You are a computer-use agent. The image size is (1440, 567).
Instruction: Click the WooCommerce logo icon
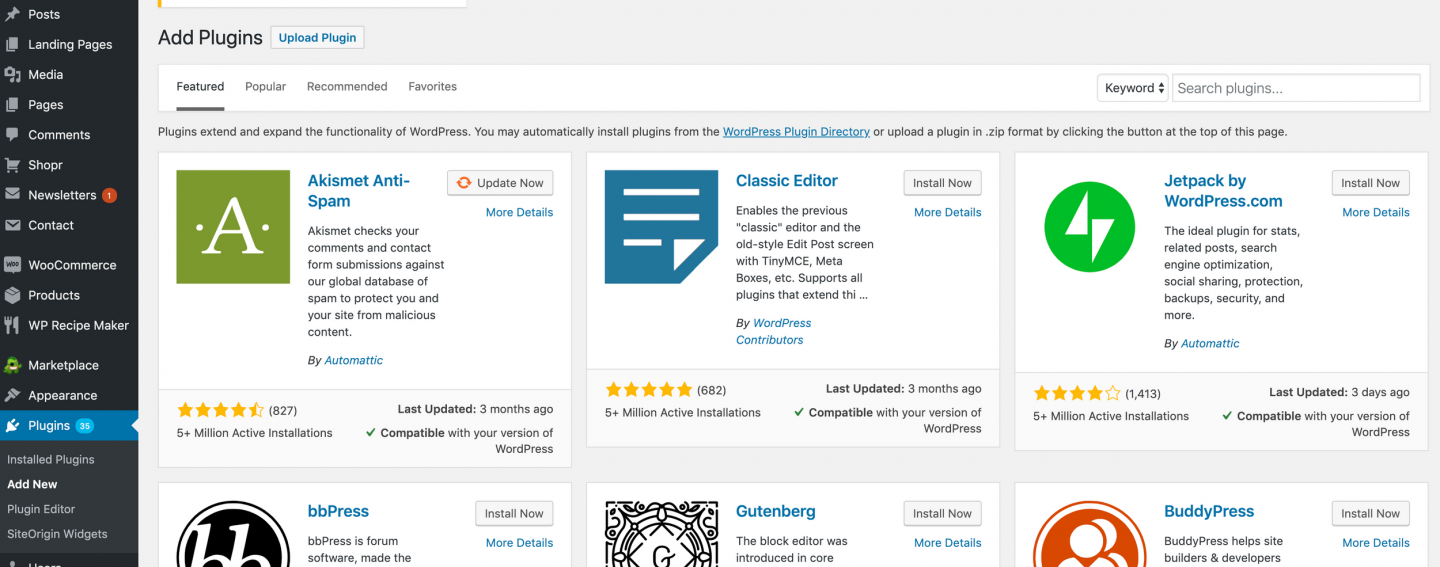coord(12,265)
